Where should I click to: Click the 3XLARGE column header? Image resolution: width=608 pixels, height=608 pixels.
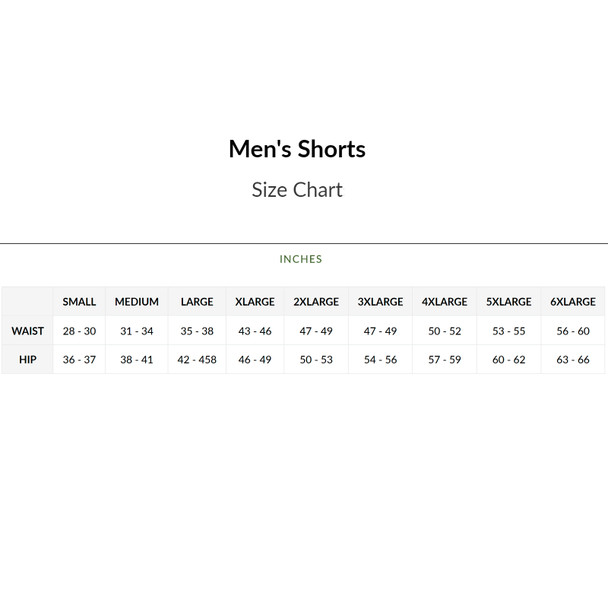coord(380,302)
